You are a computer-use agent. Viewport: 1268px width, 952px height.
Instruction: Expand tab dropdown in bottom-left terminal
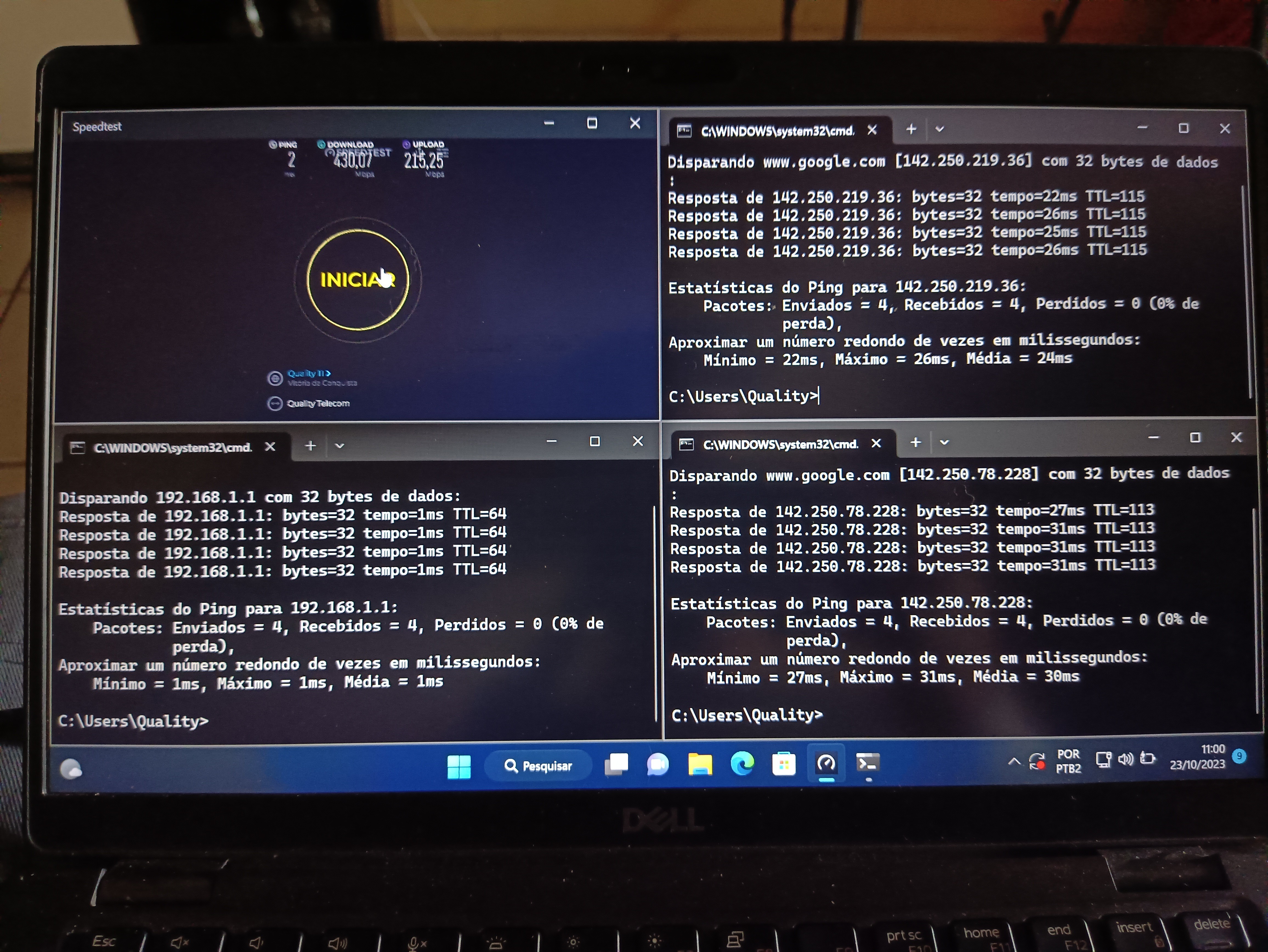(x=339, y=446)
